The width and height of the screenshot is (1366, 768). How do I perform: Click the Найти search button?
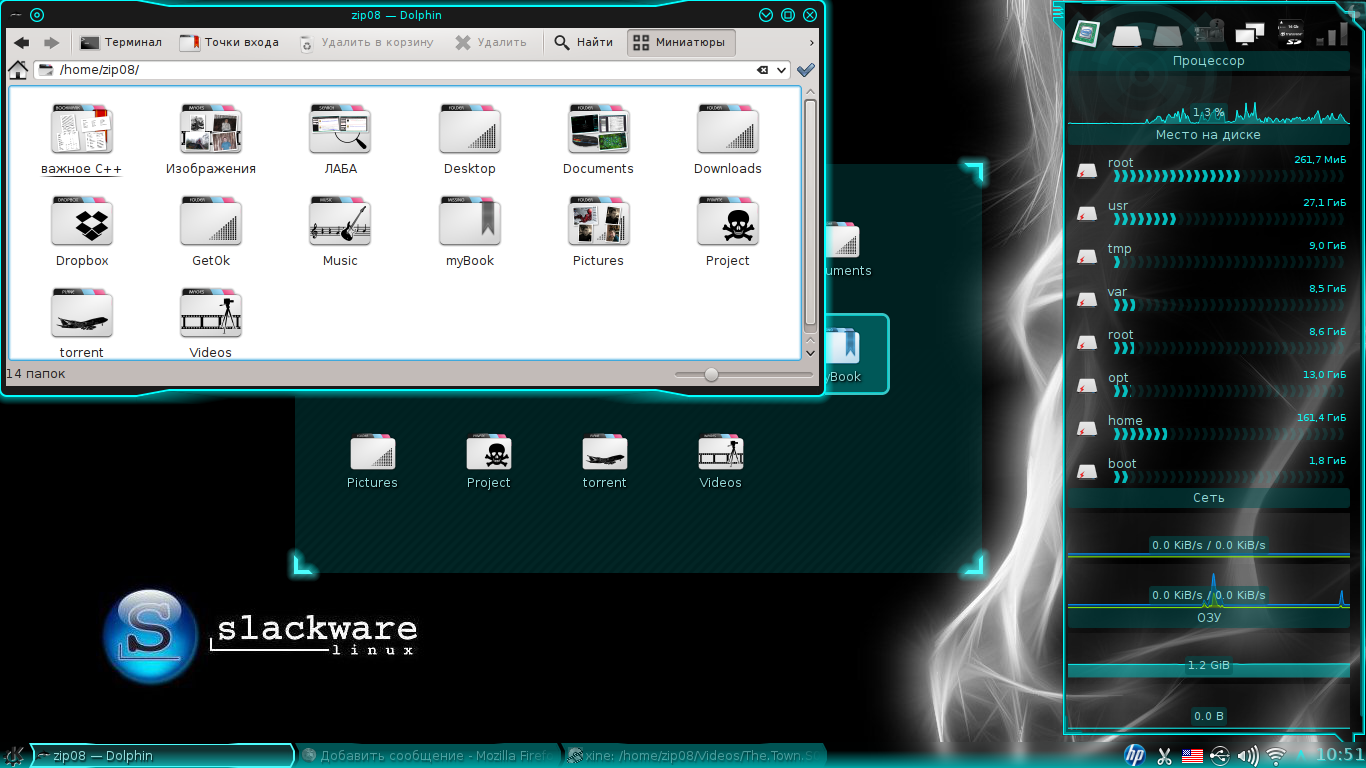[584, 43]
